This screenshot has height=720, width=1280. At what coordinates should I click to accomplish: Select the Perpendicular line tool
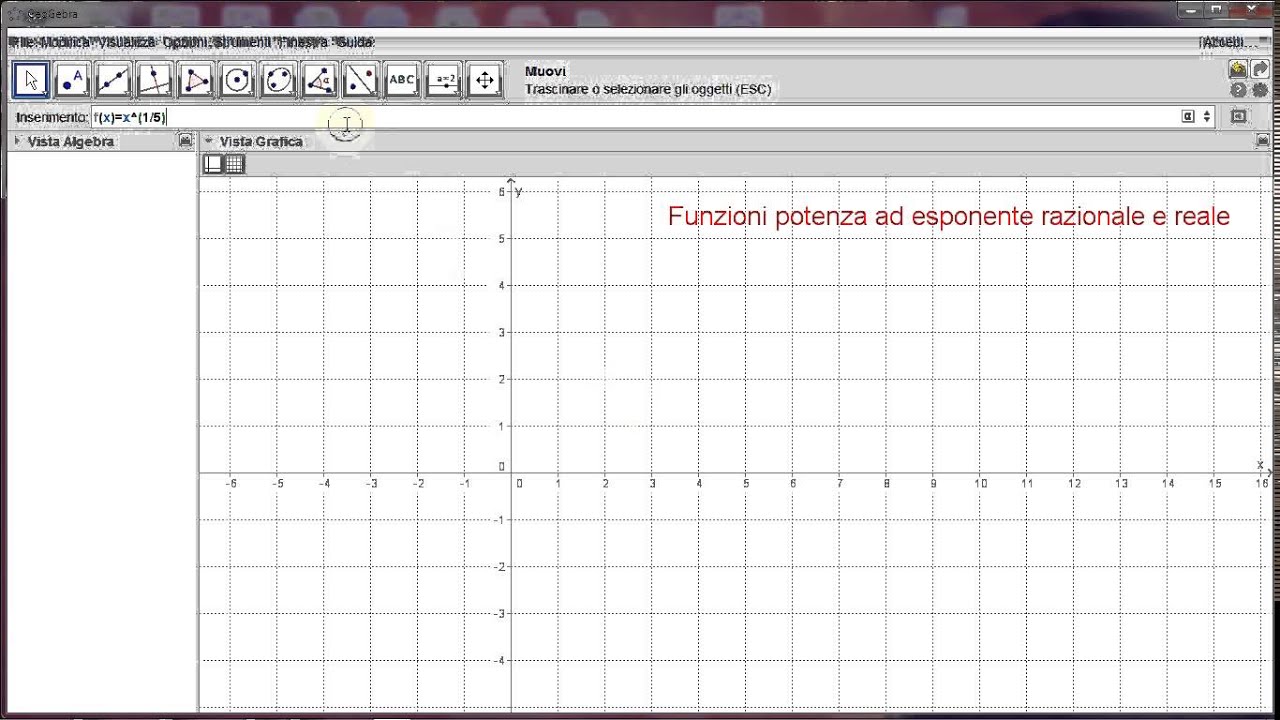pos(154,81)
